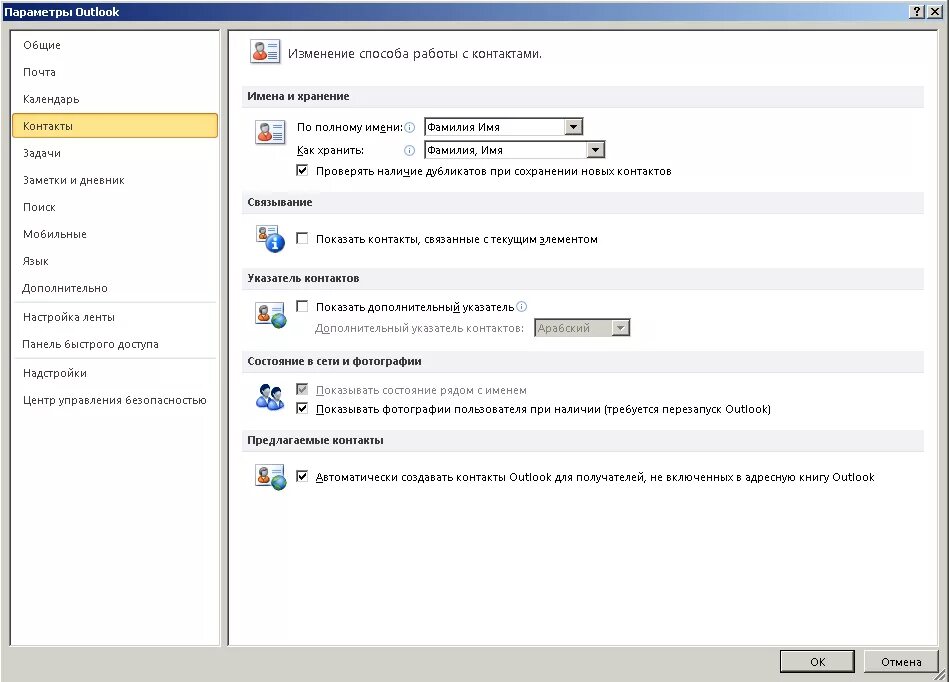This screenshot has width=949, height=682.
Task: Open the Общие options category
Action: (115, 45)
